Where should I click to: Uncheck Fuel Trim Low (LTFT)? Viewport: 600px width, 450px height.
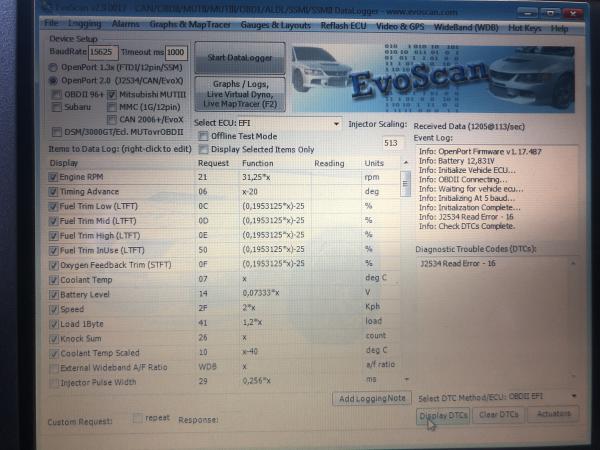[53, 207]
